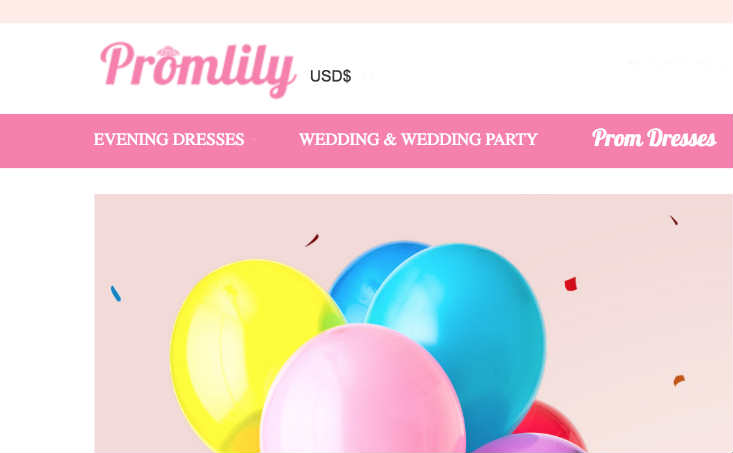
Task: Click the blue confetti piece left of the yellow balloon
Action: coord(115,293)
